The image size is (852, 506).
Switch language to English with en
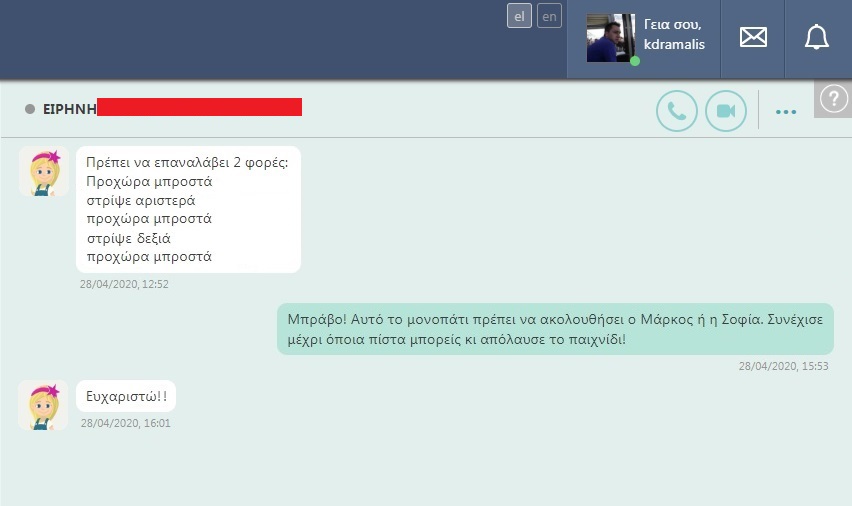click(549, 16)
